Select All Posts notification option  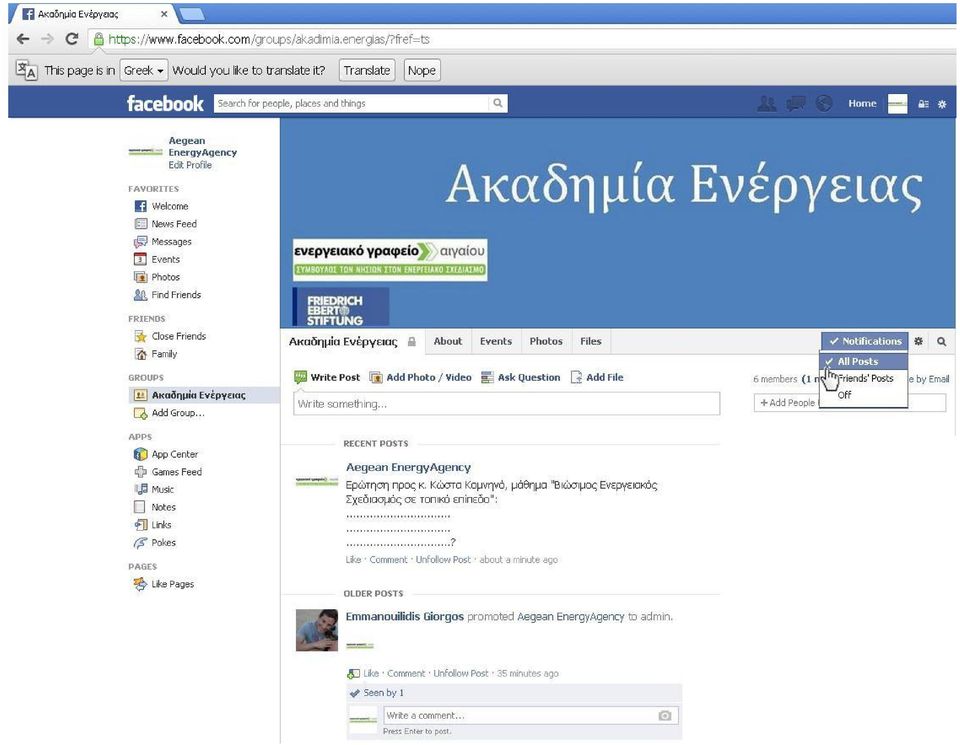coord(863,362)
